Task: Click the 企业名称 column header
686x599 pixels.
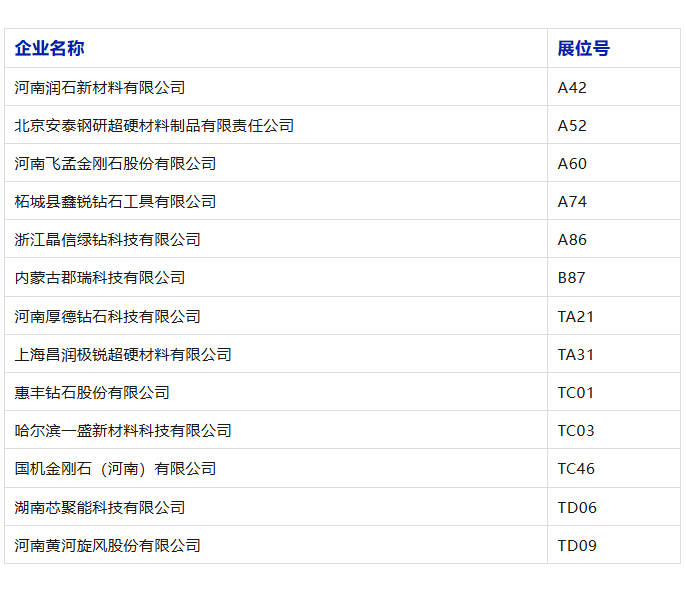Action: (x=49, y=48)
